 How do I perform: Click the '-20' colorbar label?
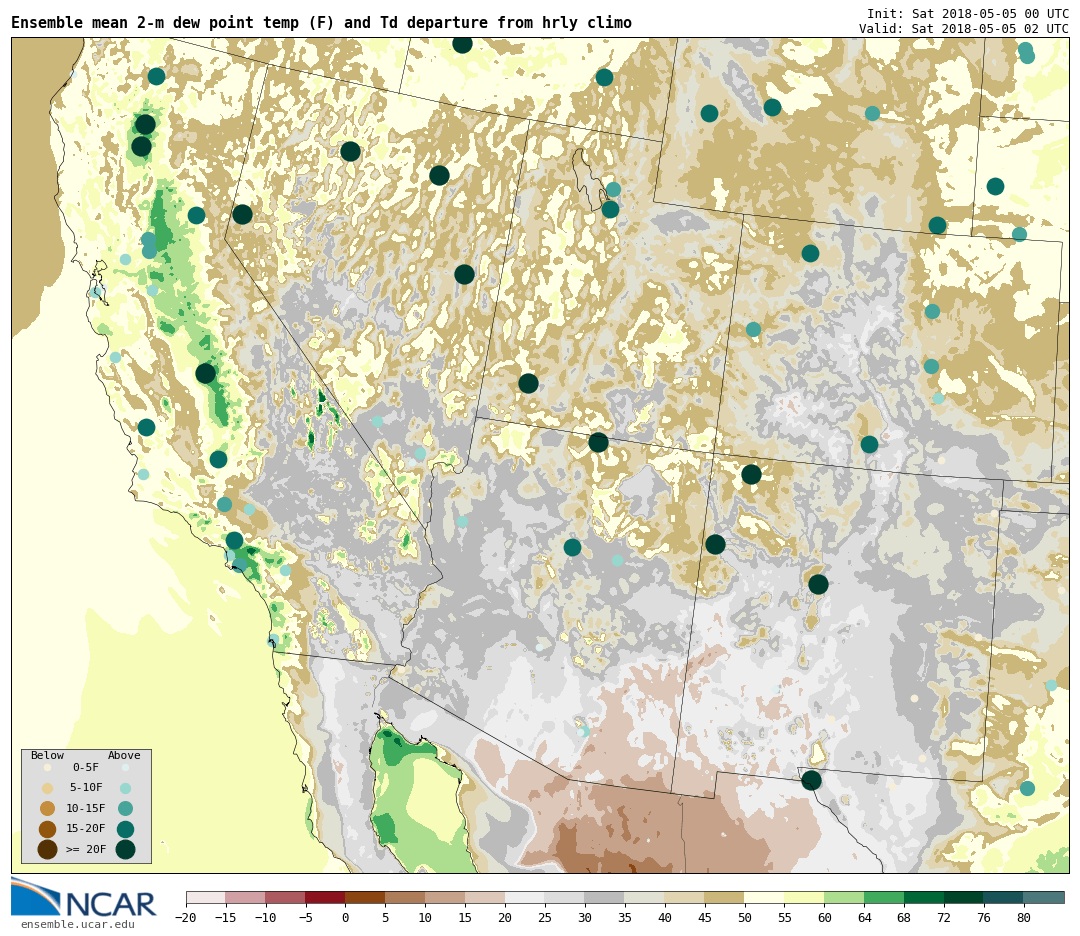186,918
